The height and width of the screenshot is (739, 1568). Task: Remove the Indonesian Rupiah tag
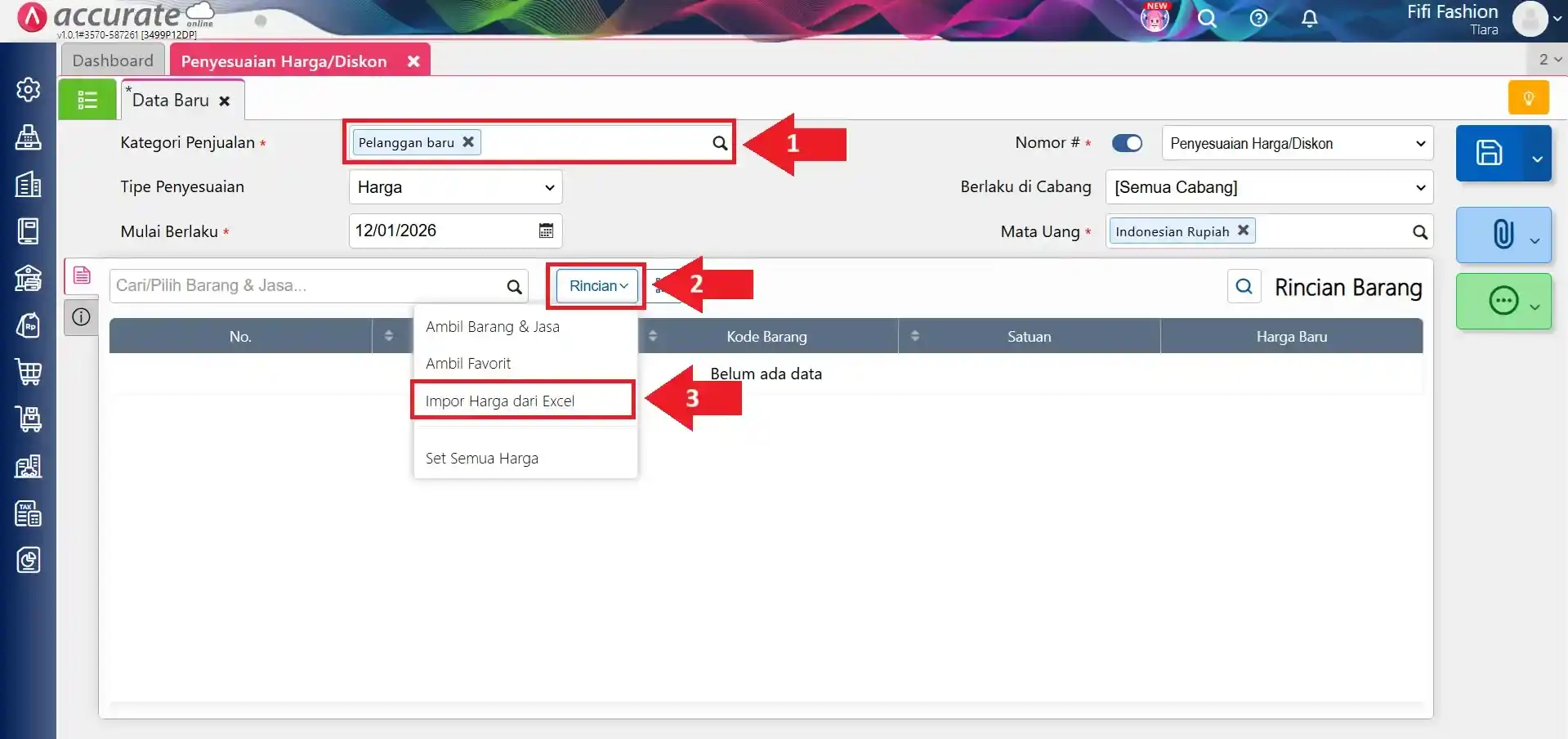(1243, 231)
